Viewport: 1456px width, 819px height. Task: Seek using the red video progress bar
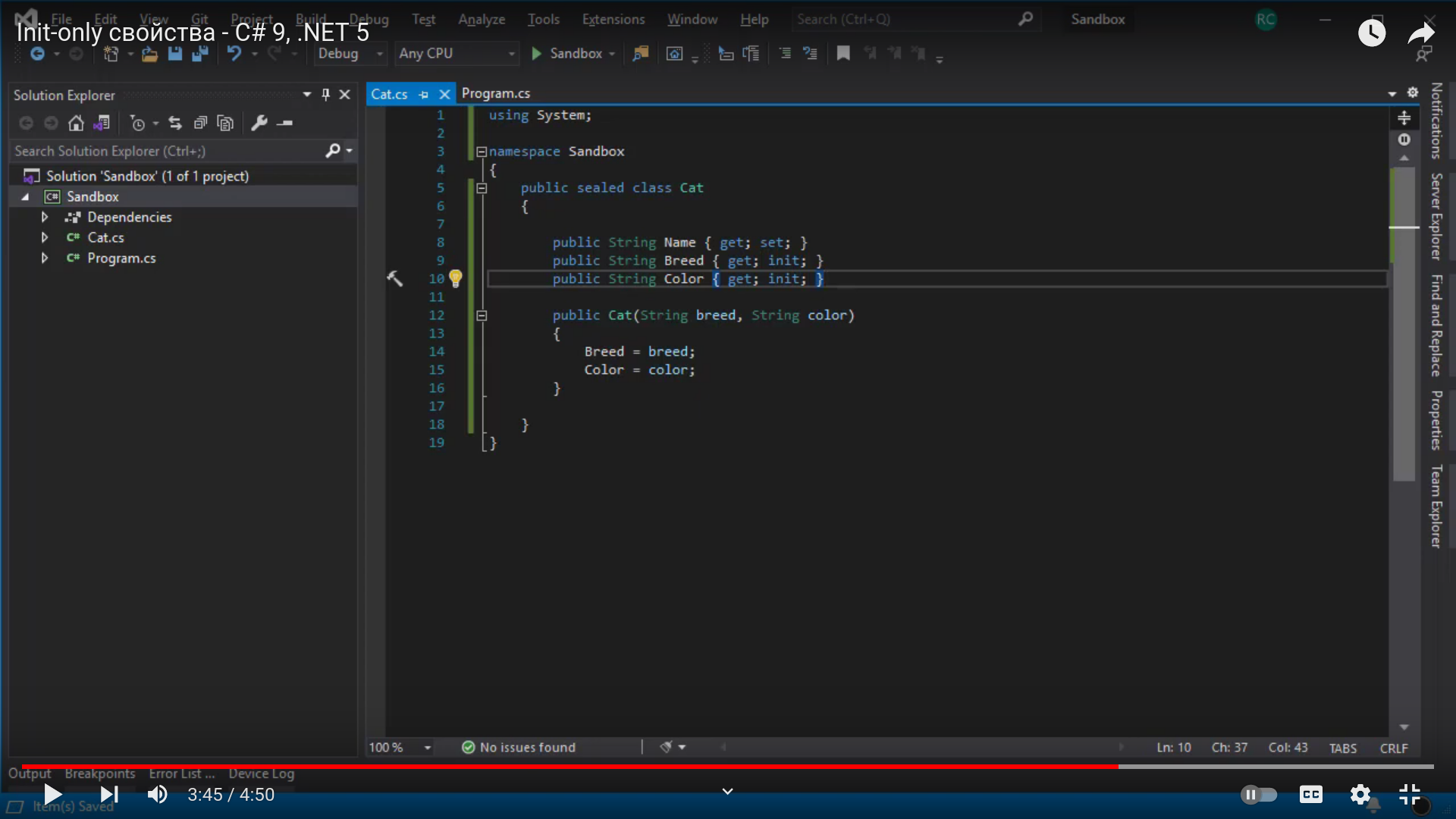569,767
